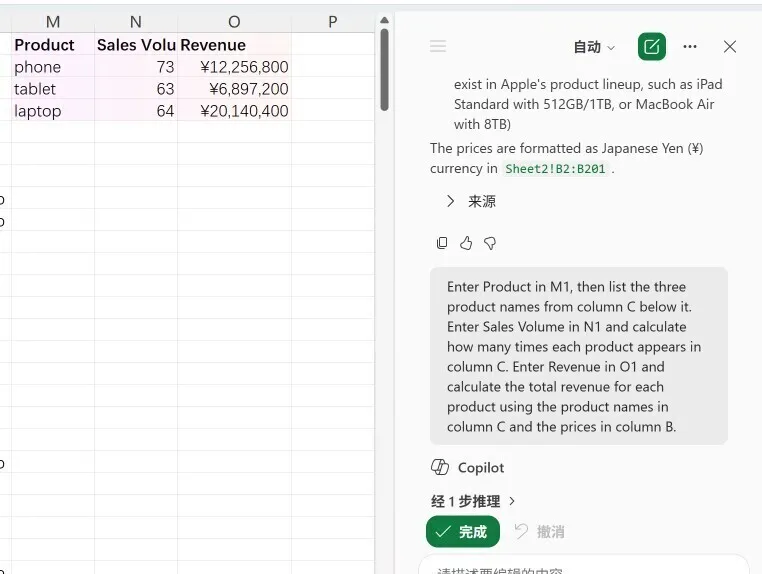Expand the 来源 sources section
This screenshot has width=762, height=574.
(x=470, y=201)
